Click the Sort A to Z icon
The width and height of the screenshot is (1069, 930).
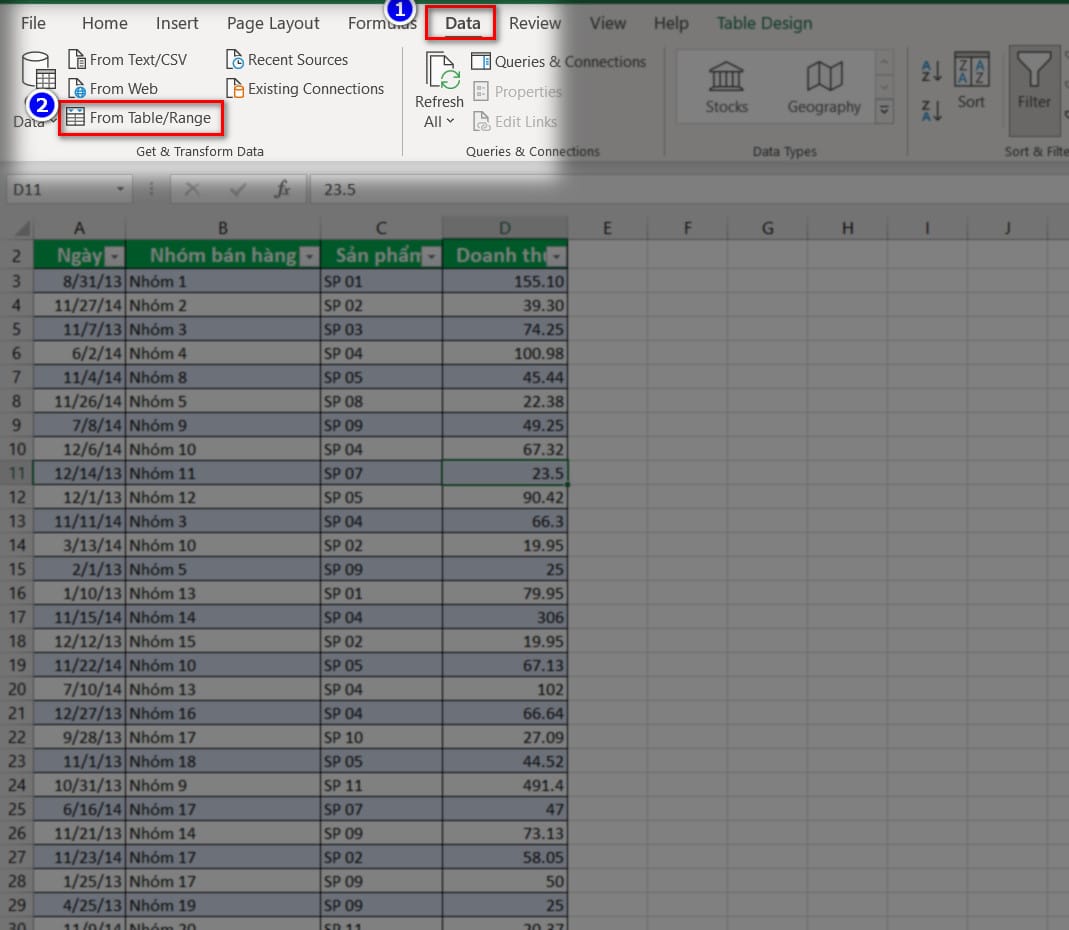tap(931, 71)
